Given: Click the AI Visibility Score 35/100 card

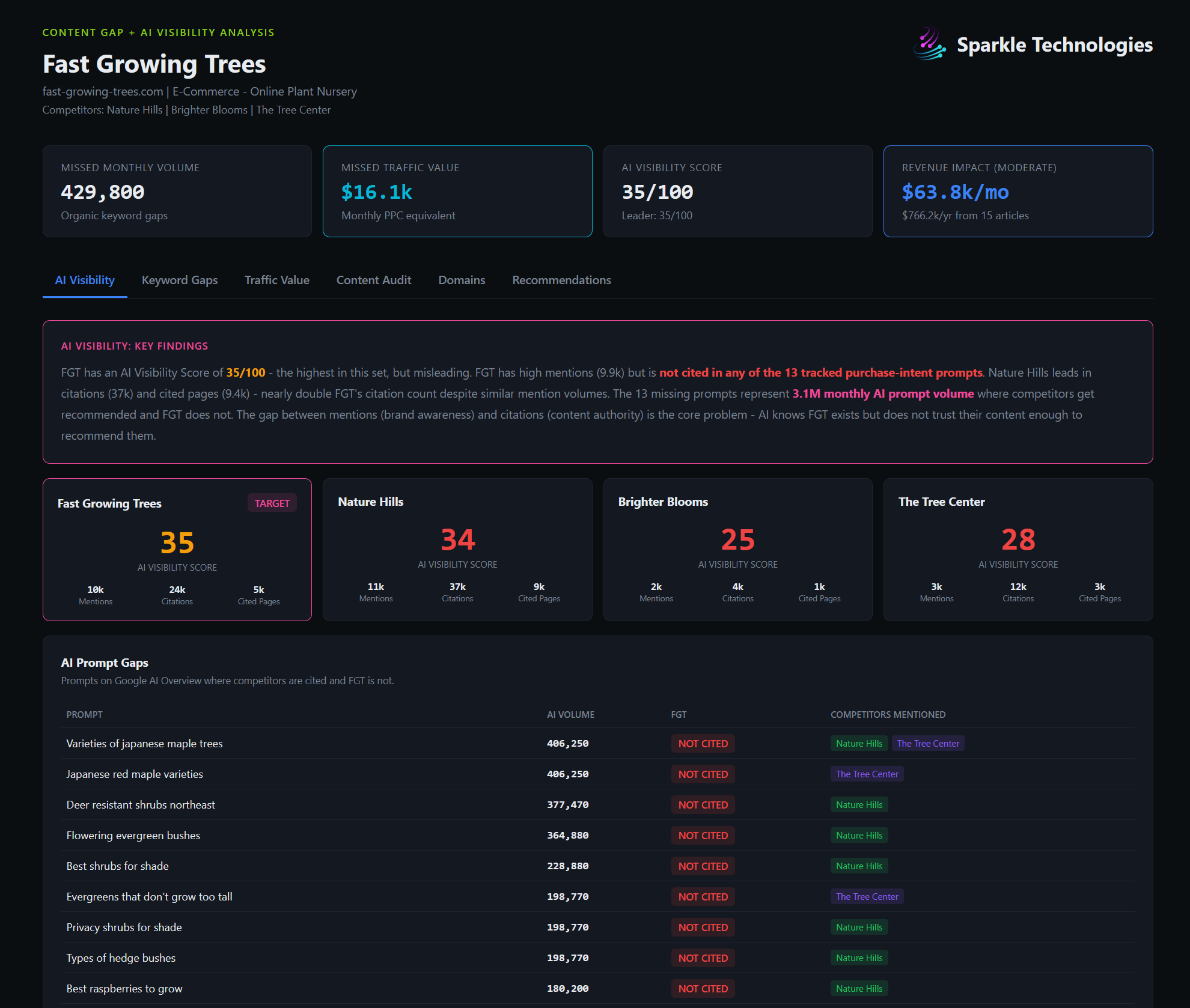Looking at the screenshot, I should click(x=738, y=191).
